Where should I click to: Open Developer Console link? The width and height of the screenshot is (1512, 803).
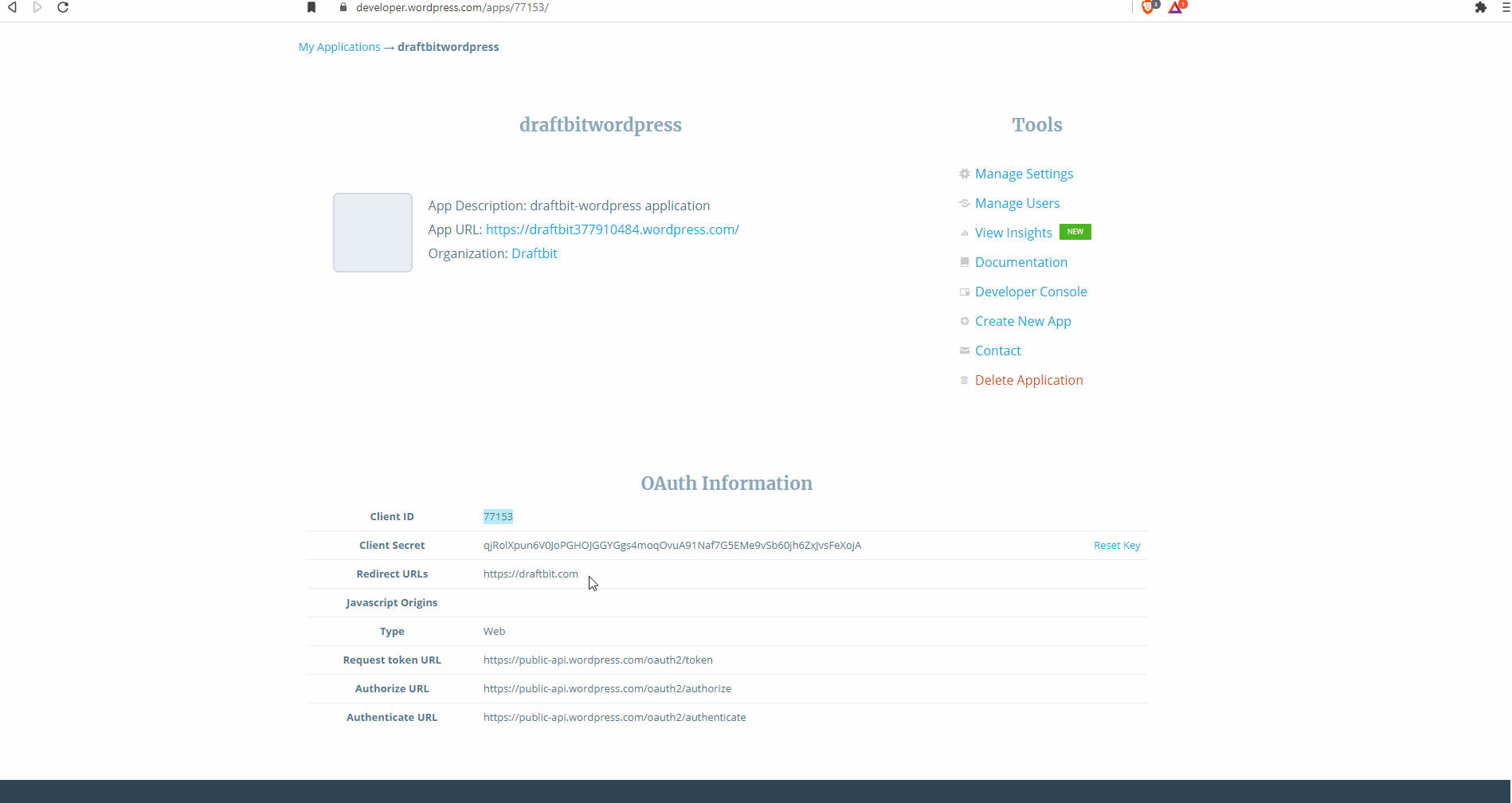[x=1031, y=292]
